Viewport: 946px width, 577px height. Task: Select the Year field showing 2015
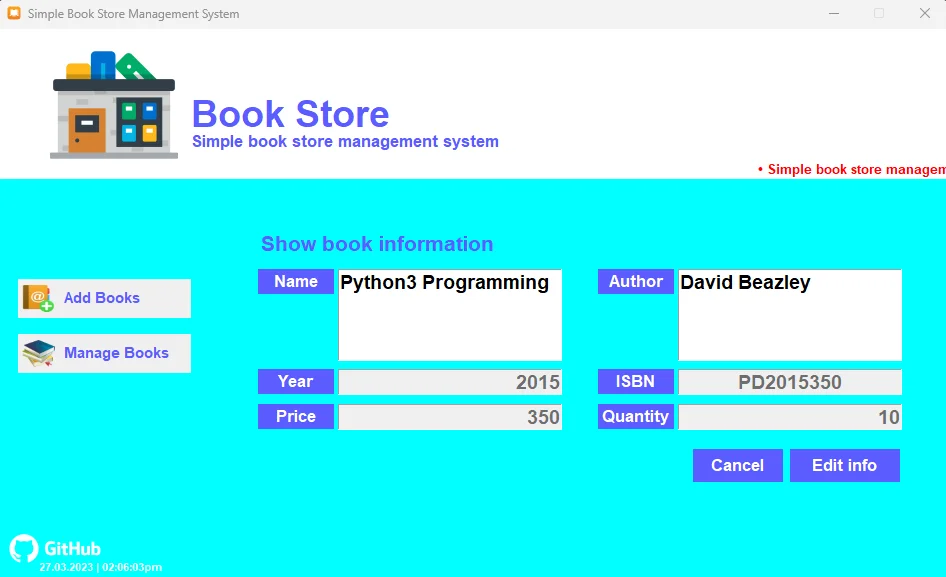pyautogui.click(x=450, y=382)
